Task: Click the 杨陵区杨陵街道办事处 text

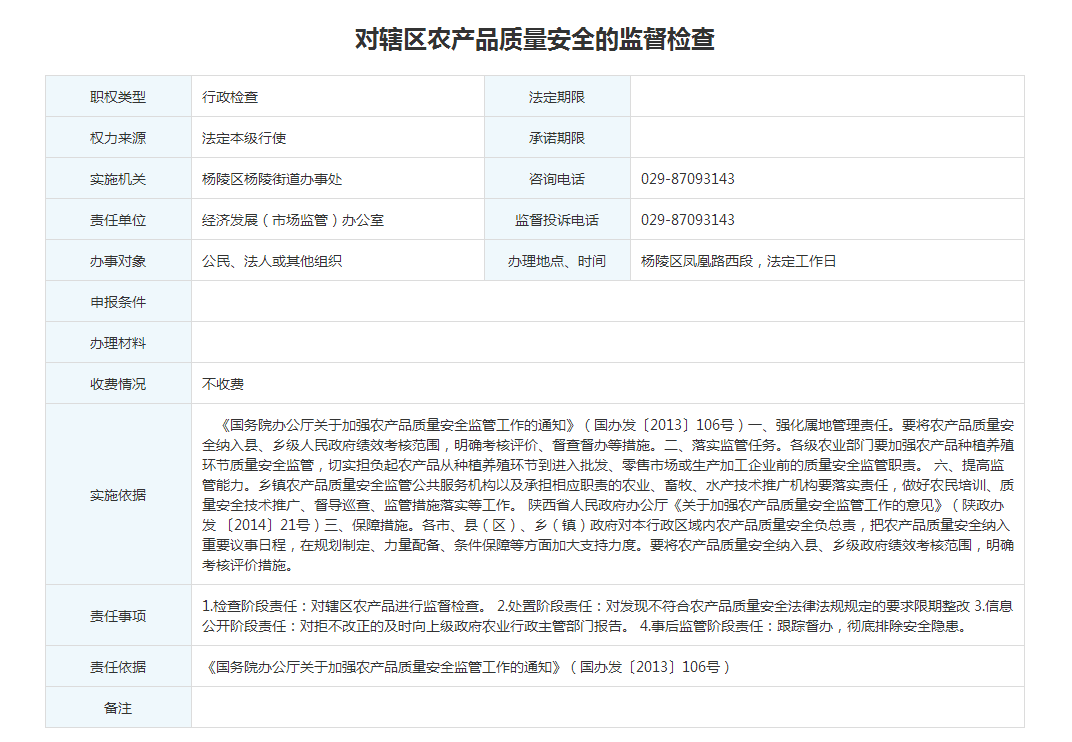Action: click(x=272, y=179)
